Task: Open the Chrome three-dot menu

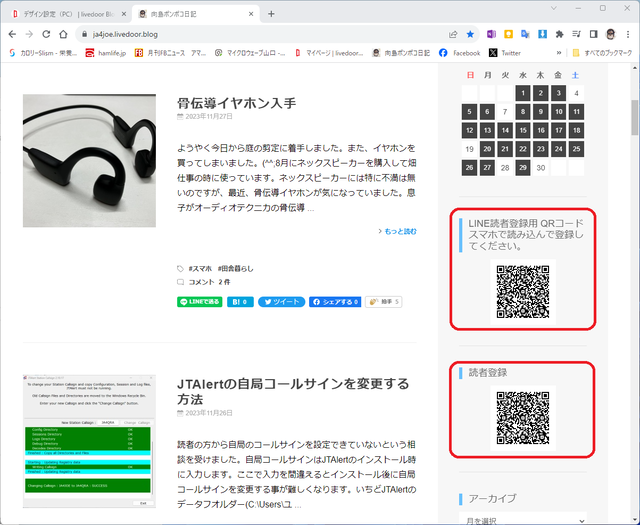Action: tap(628, 34)
